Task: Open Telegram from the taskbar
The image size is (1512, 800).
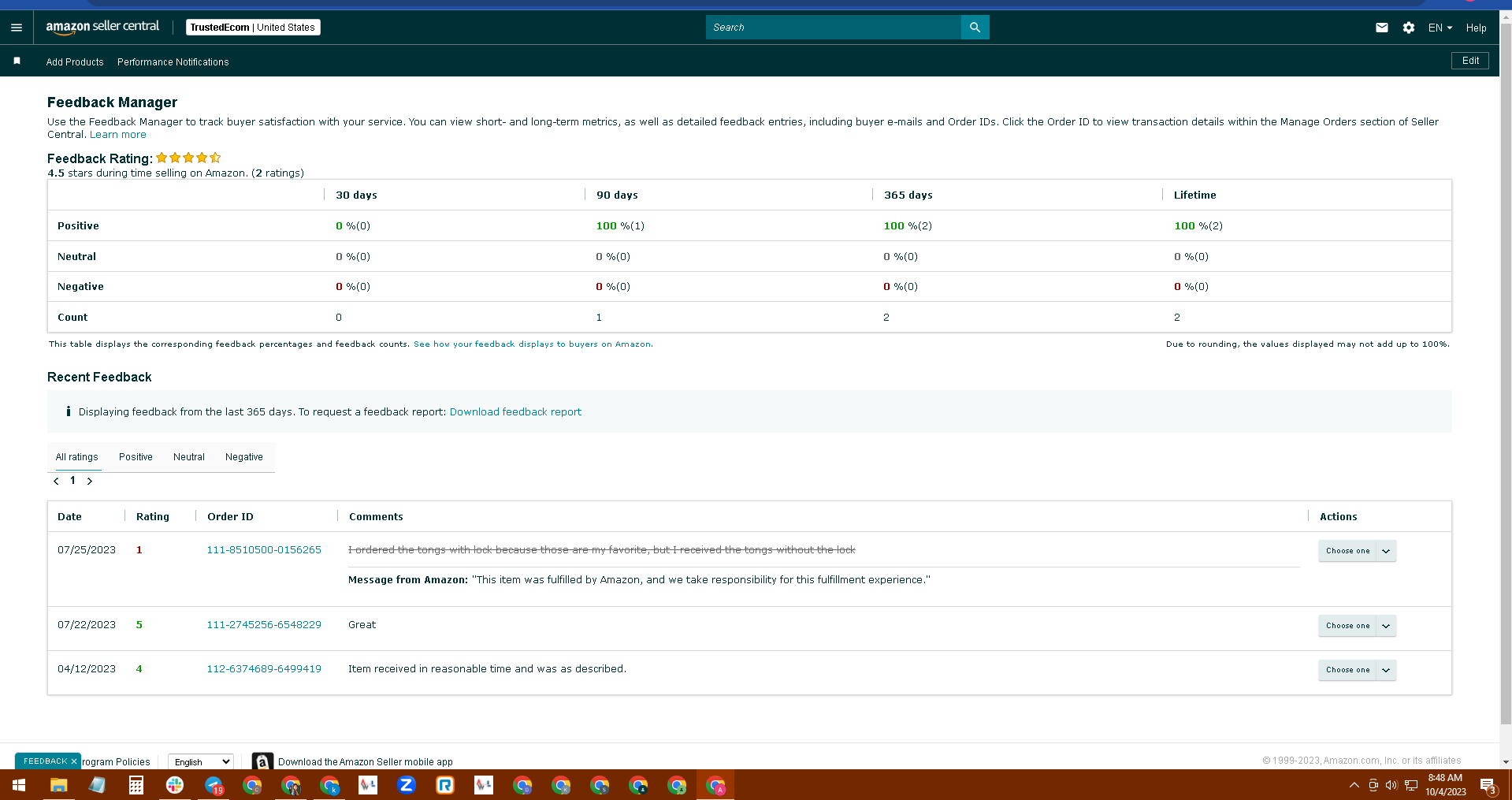Action: click(x=214, y=785)
